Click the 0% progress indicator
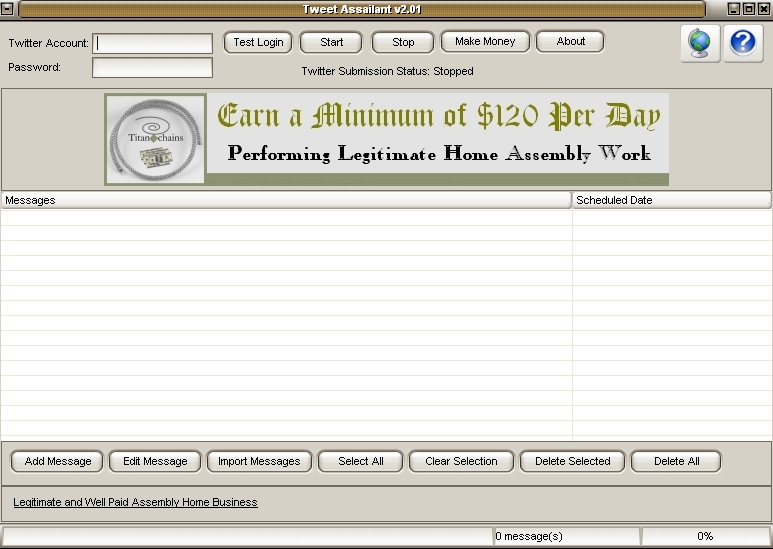The height and width of the screenshot is (549, 773). point(705,536)
